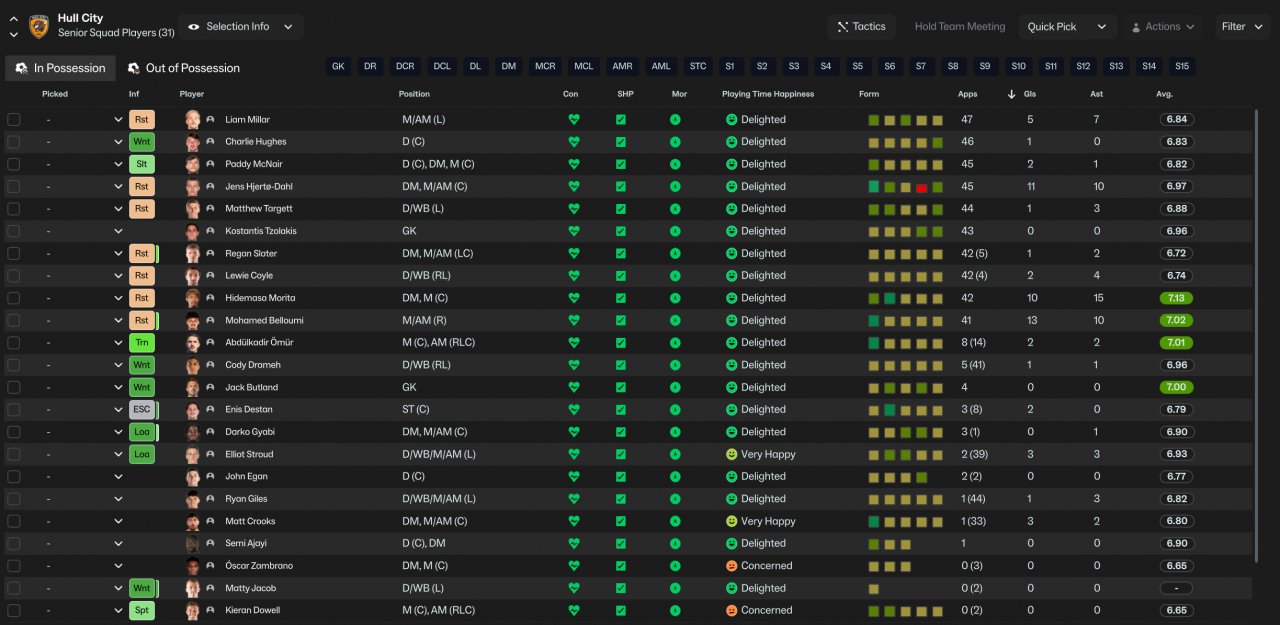Click Jack Butland's sharpness check icon

pos(621,387)
